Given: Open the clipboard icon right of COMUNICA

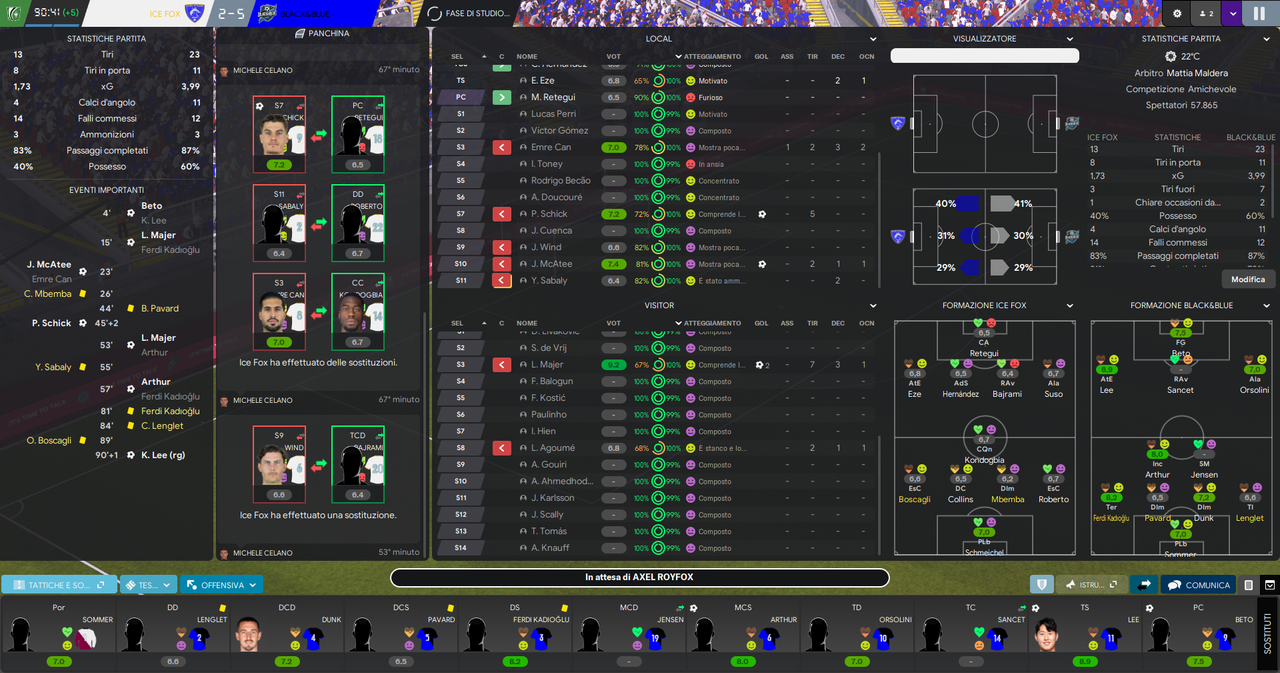Looking at the screenshot, I should pyautogui.click(x=1249, y=585).
